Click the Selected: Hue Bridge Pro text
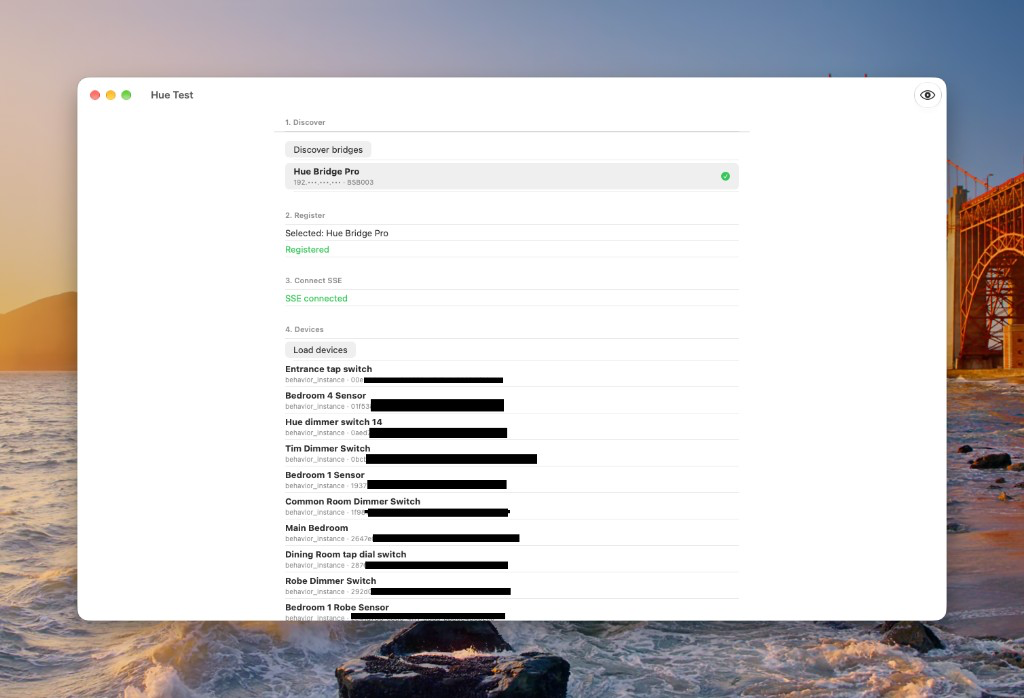The width and height of the screenshot is (1024, 698). tap(336, 233)
